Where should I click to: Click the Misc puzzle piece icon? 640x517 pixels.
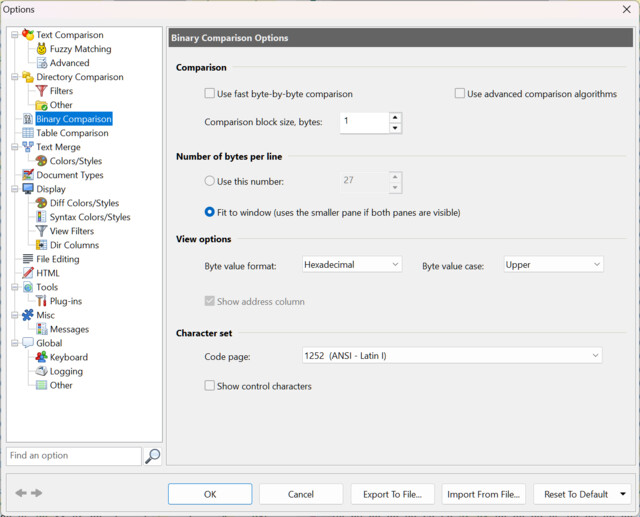point(28,315)
